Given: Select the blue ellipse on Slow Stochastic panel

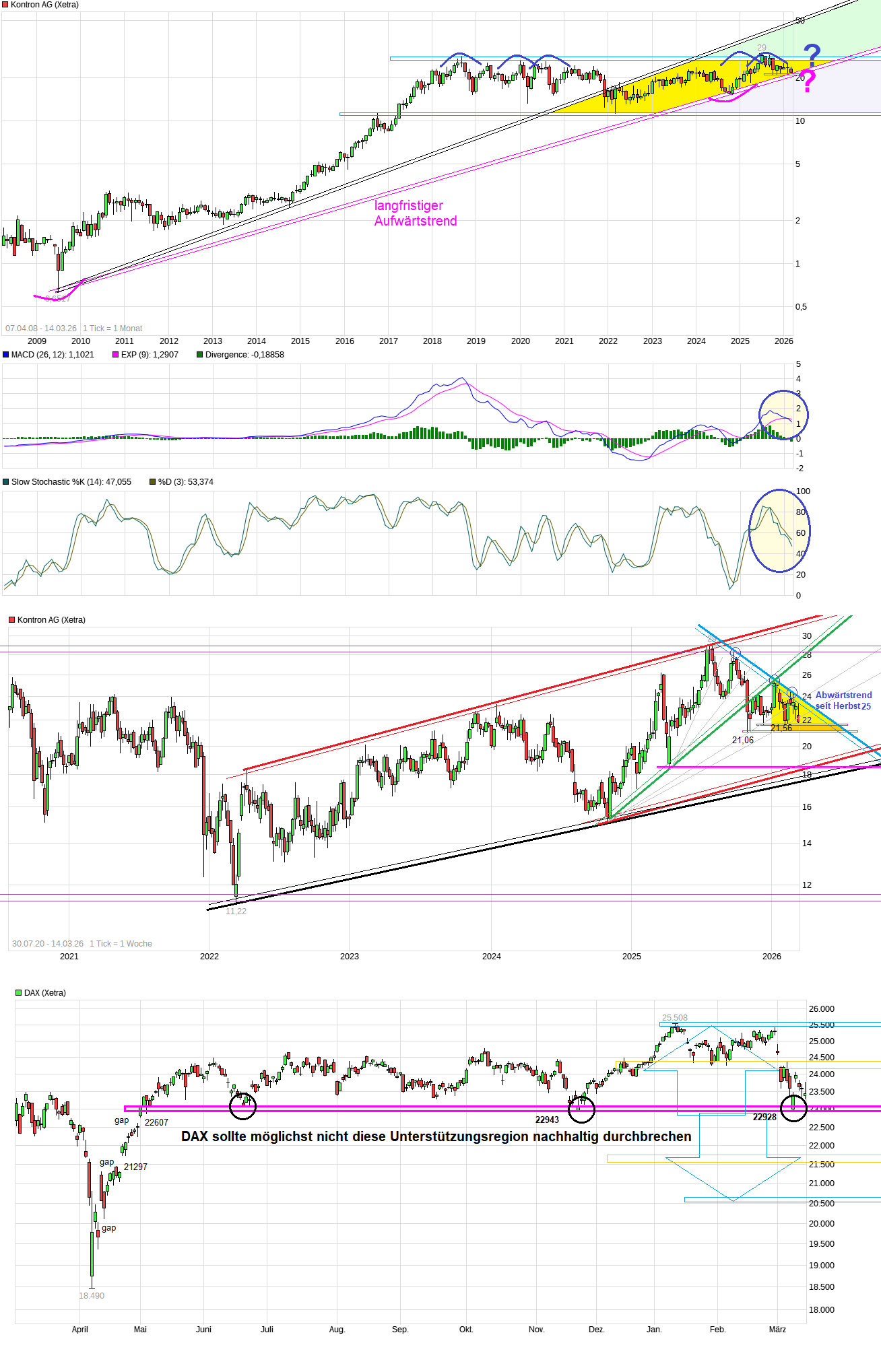Looking at the screenshot, I should click(x=779, y=531).
